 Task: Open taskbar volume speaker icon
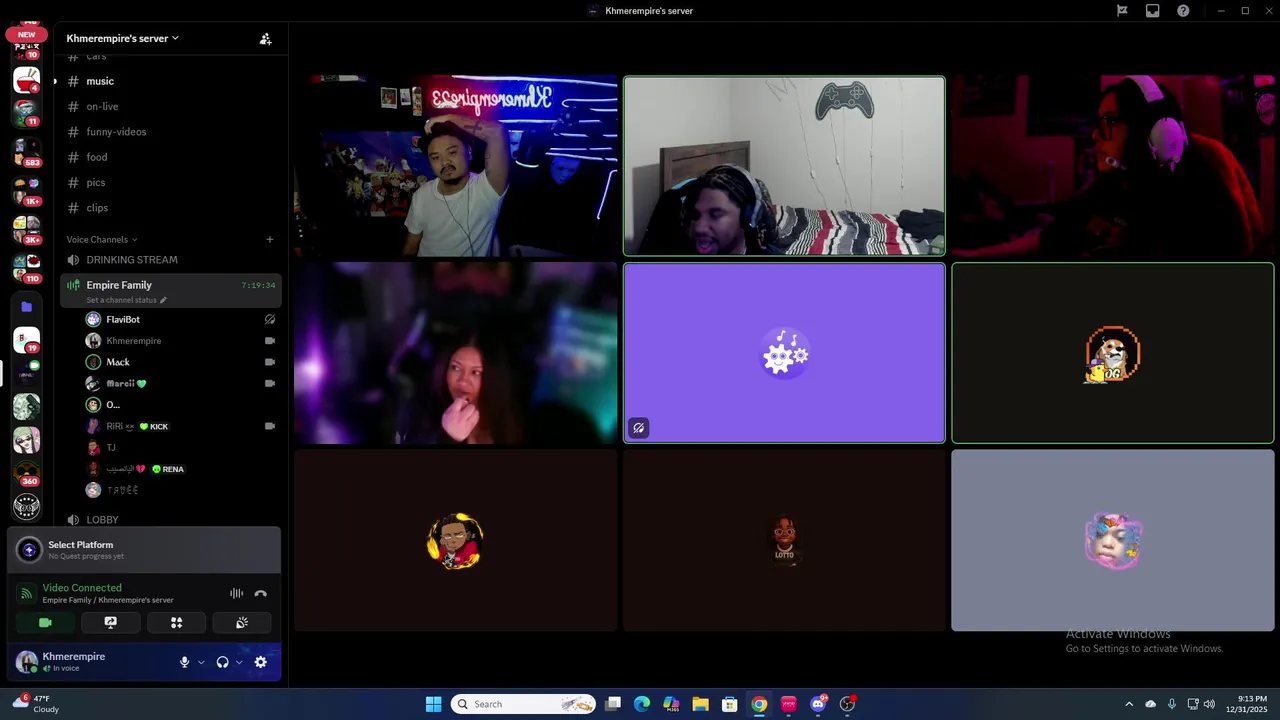pyautogui.click(x=1209, y=704)
